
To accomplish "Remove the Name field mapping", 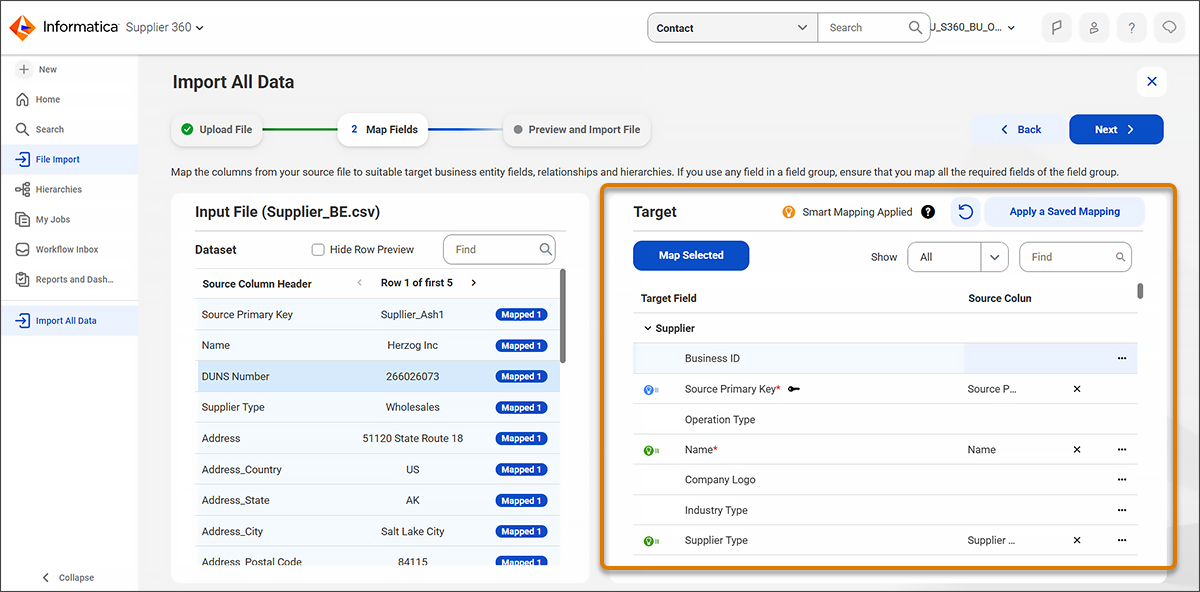I will (x=1077, y=450).
